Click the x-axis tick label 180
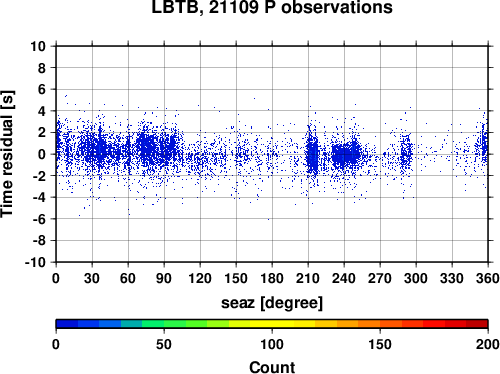 point(272,278)
